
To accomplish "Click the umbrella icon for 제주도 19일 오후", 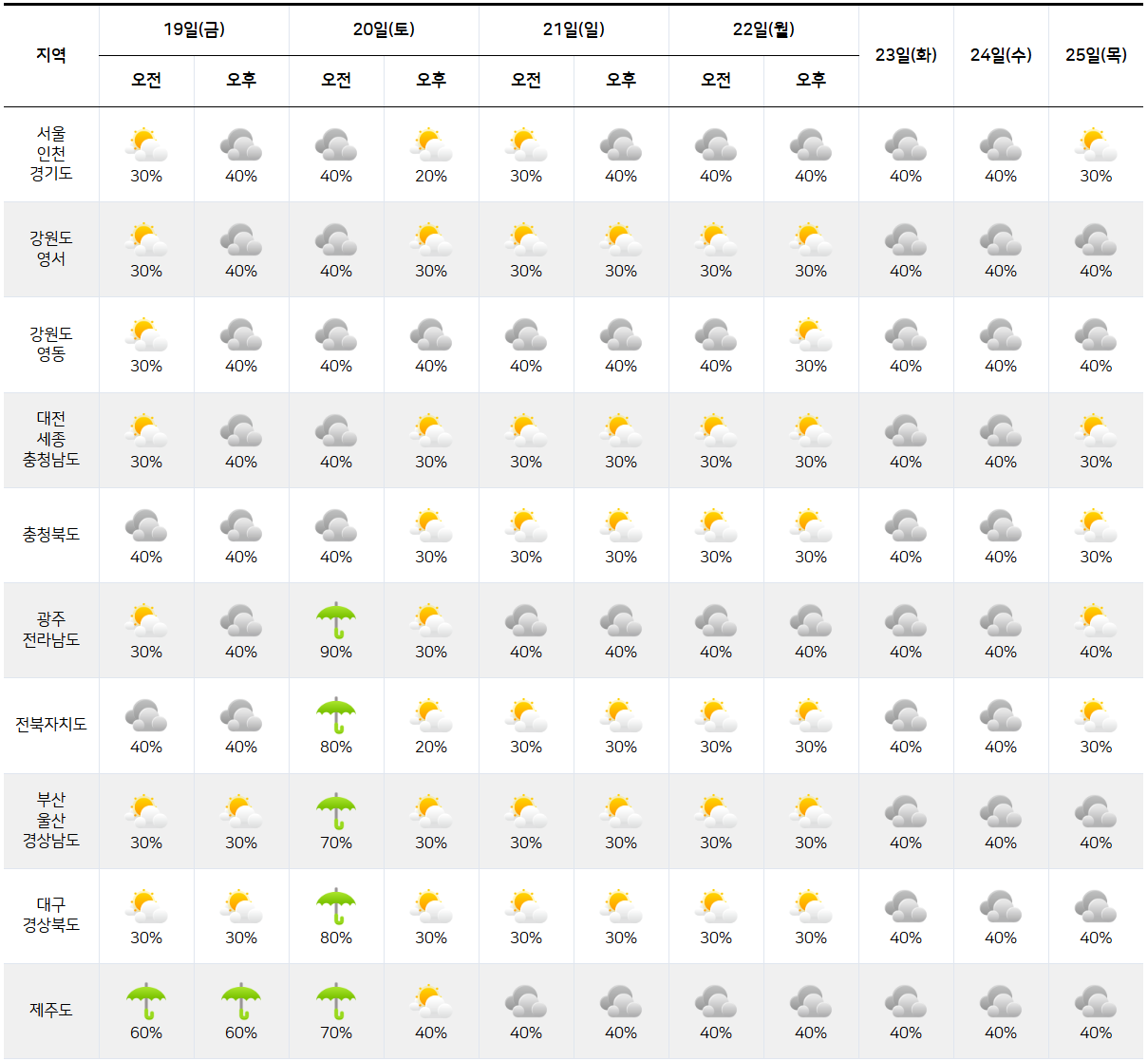I will [x=241, y=1002].
